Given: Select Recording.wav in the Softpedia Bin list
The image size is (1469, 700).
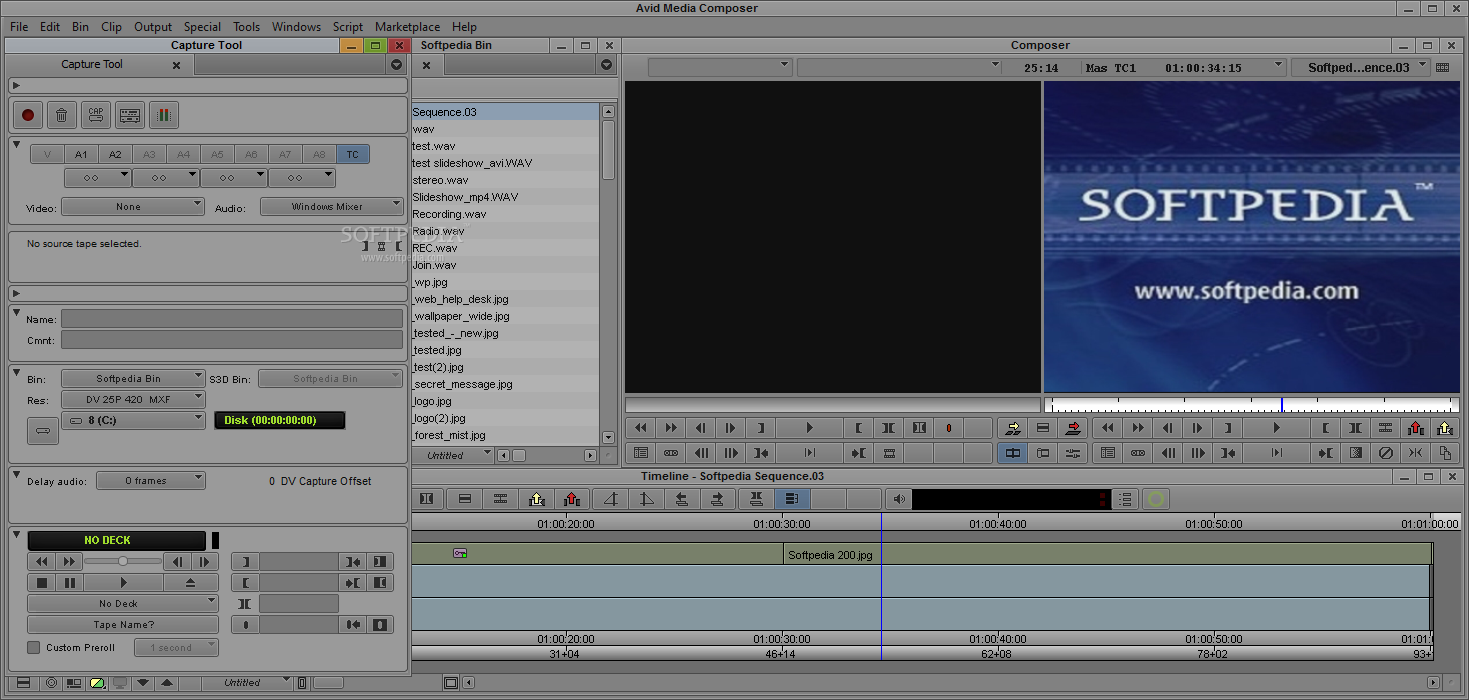Looking at the screenshot, I should click(450, 214).
